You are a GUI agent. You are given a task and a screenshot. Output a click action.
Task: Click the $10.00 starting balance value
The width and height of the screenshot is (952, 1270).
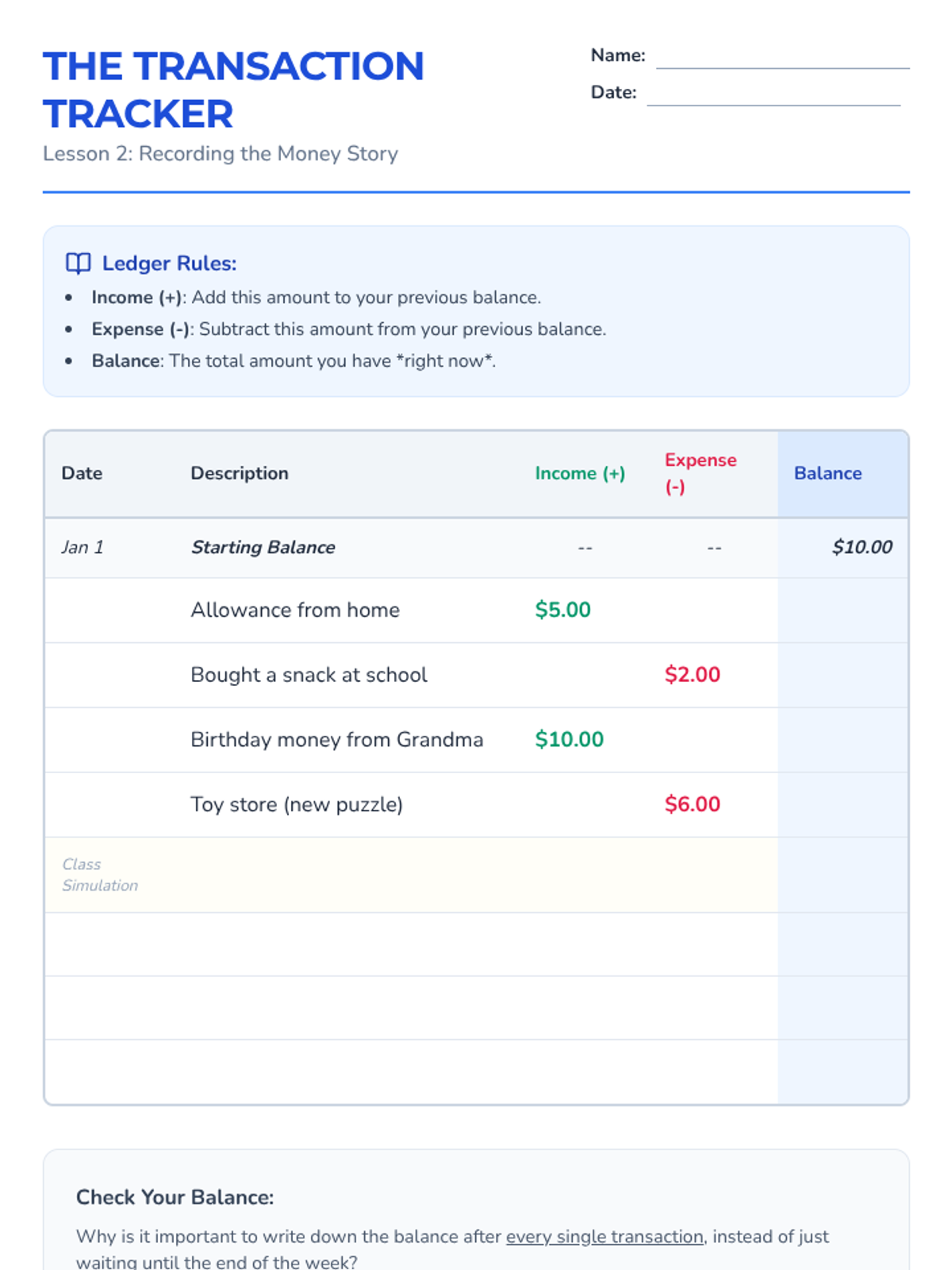(x=862, y=547)
